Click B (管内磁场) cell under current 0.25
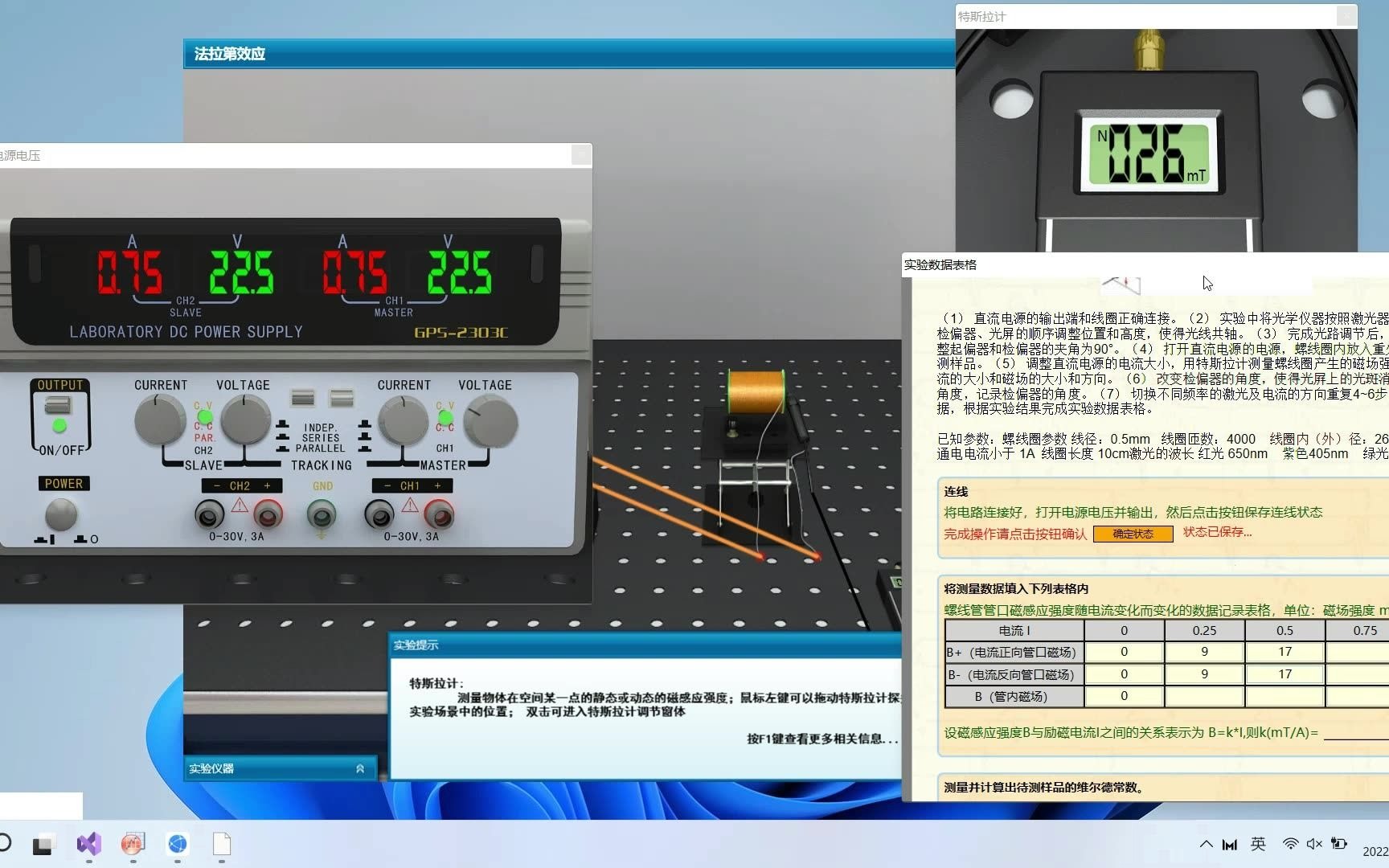This screenshot has width=1389, height=868. point(1204,696)
